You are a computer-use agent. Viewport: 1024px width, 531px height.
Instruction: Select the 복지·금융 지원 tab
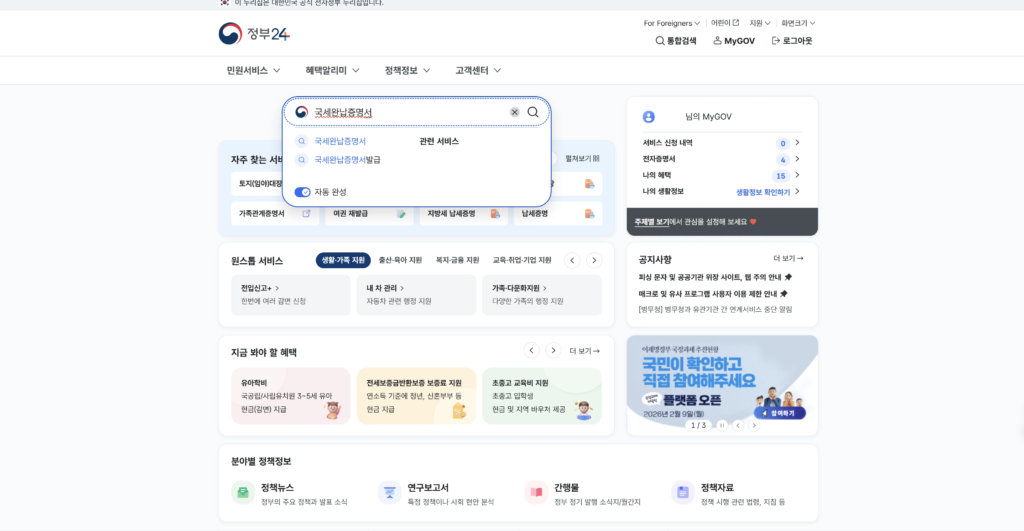tap(457, 260)
